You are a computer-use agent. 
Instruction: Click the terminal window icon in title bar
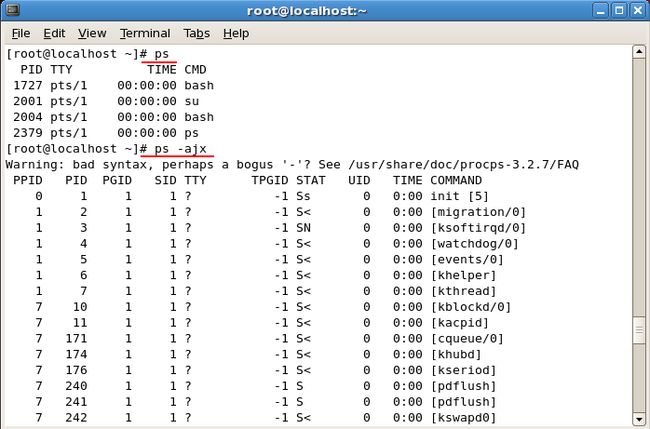click(12, 10)
